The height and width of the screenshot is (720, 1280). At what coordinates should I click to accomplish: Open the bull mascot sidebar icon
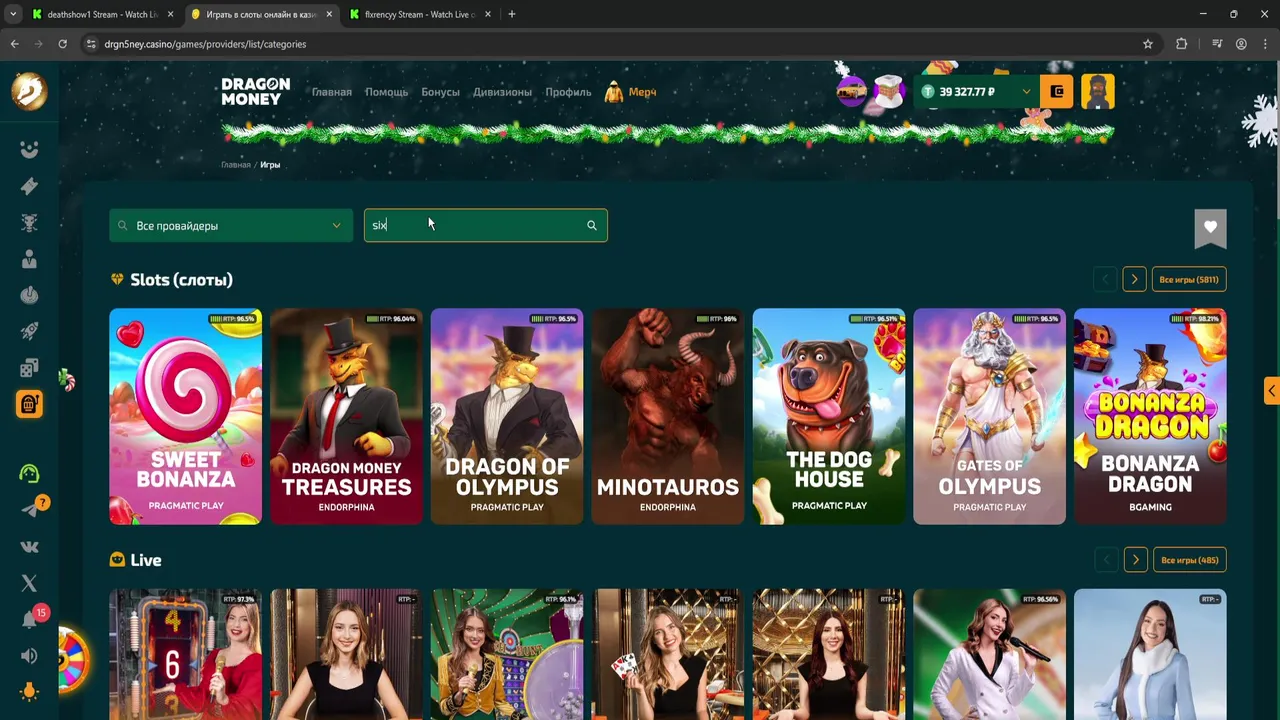click(x=29, y=223)
